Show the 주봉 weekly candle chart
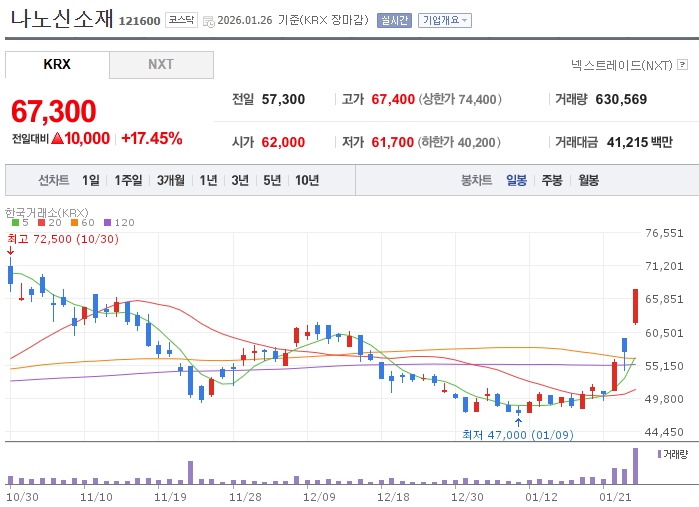 552,180
